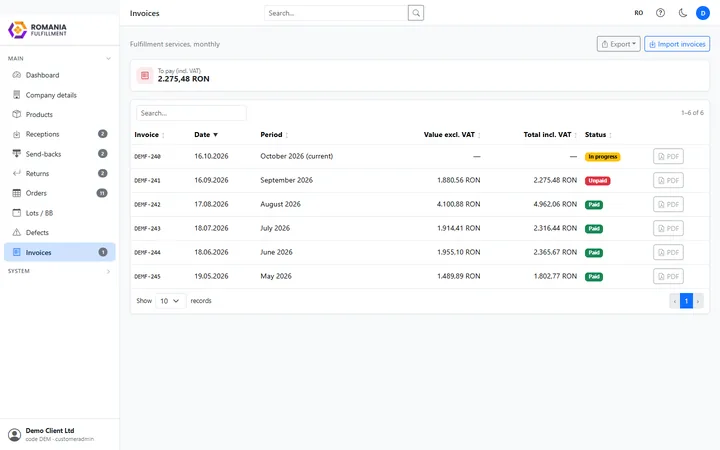Viewport: 720px width, 450px height.
Task: Click date 19.05.2026
Action: click(211, 276)
